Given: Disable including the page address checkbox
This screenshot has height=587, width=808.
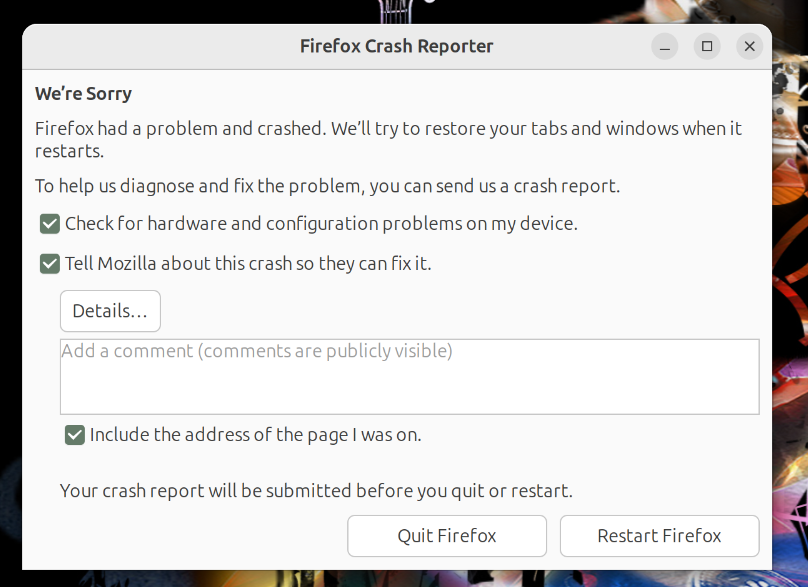Looking at the screenshot, I should pyautogui.click(x=75, y=435).
